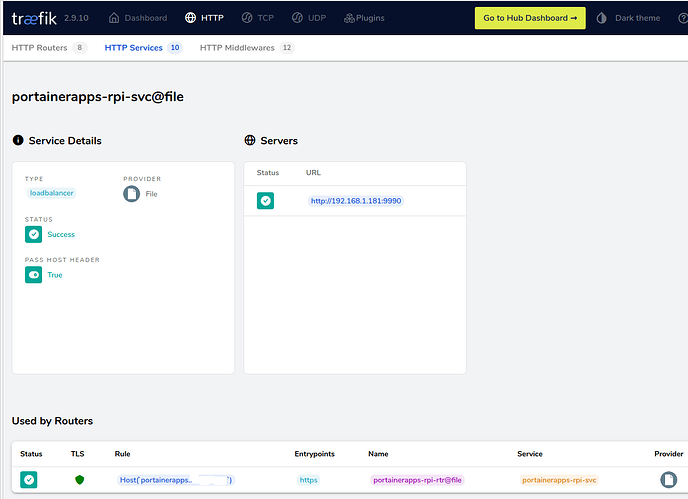Open the Plugins nav item
Image resolution: width=688 pixels, height=499 pixels.
coord(364,18)
